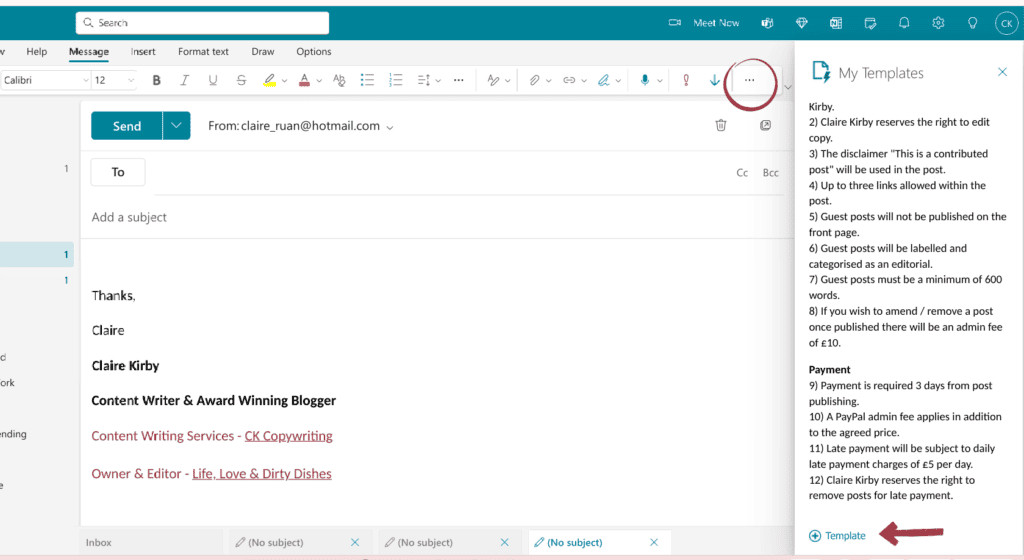Toggle underline formatting
This screenshot has height=560, width=1024.
pos(212,80)
